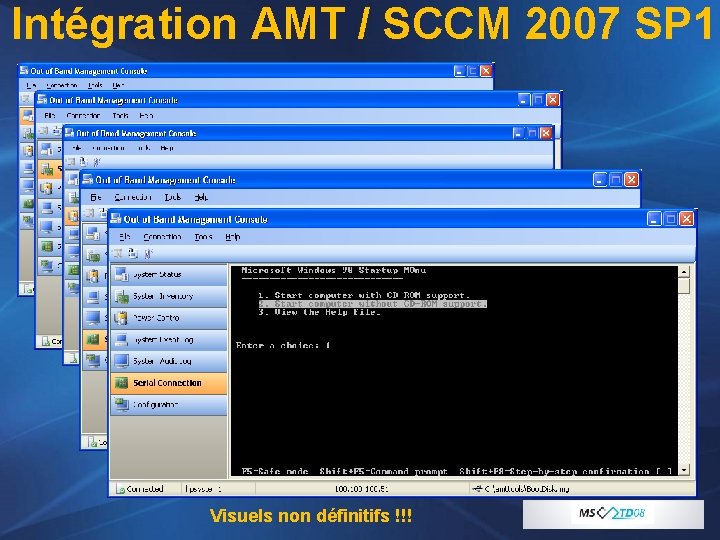Image resolution: width=720 pixels, height=540 pixels.
Task: Click the IDE redirection icon beside the BootDisk.img path
Action: pyautogui.click(x=478, y=489)
